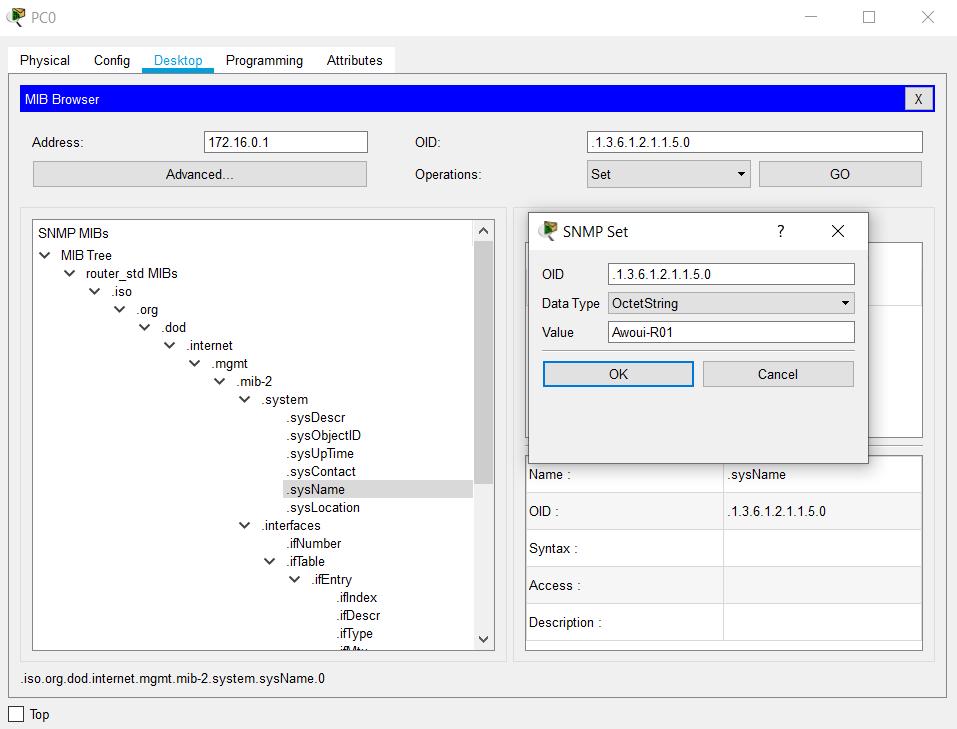The height and width of the screenshot is (729, 957).
Task: Select .sysContact in the tree
Action: pyautogui.click(x=321, y=471)
